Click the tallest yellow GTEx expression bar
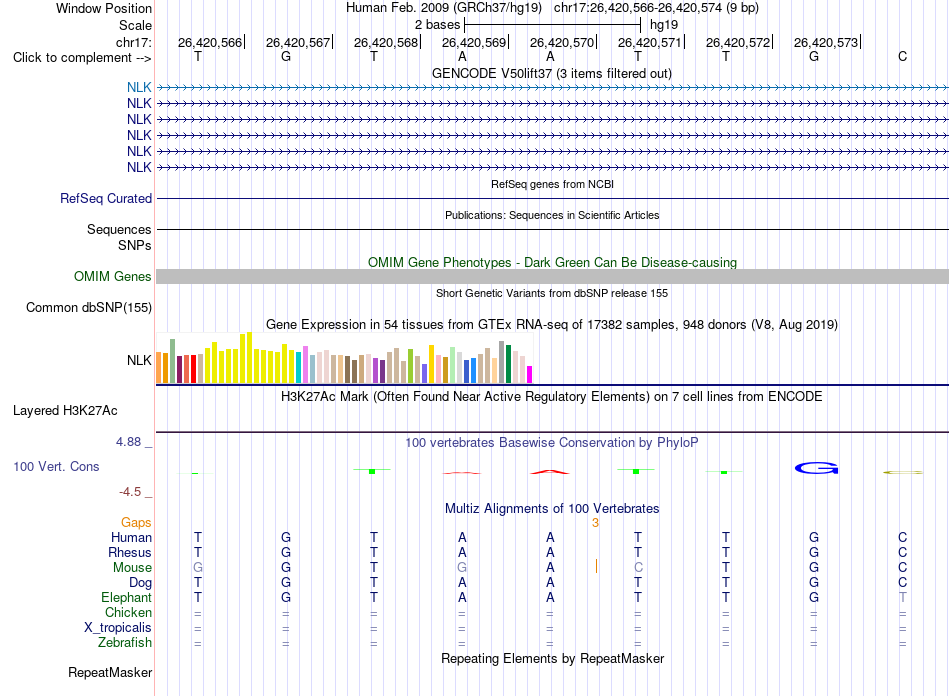The width and height of the screenshot is (950, 696). [249, 357]
